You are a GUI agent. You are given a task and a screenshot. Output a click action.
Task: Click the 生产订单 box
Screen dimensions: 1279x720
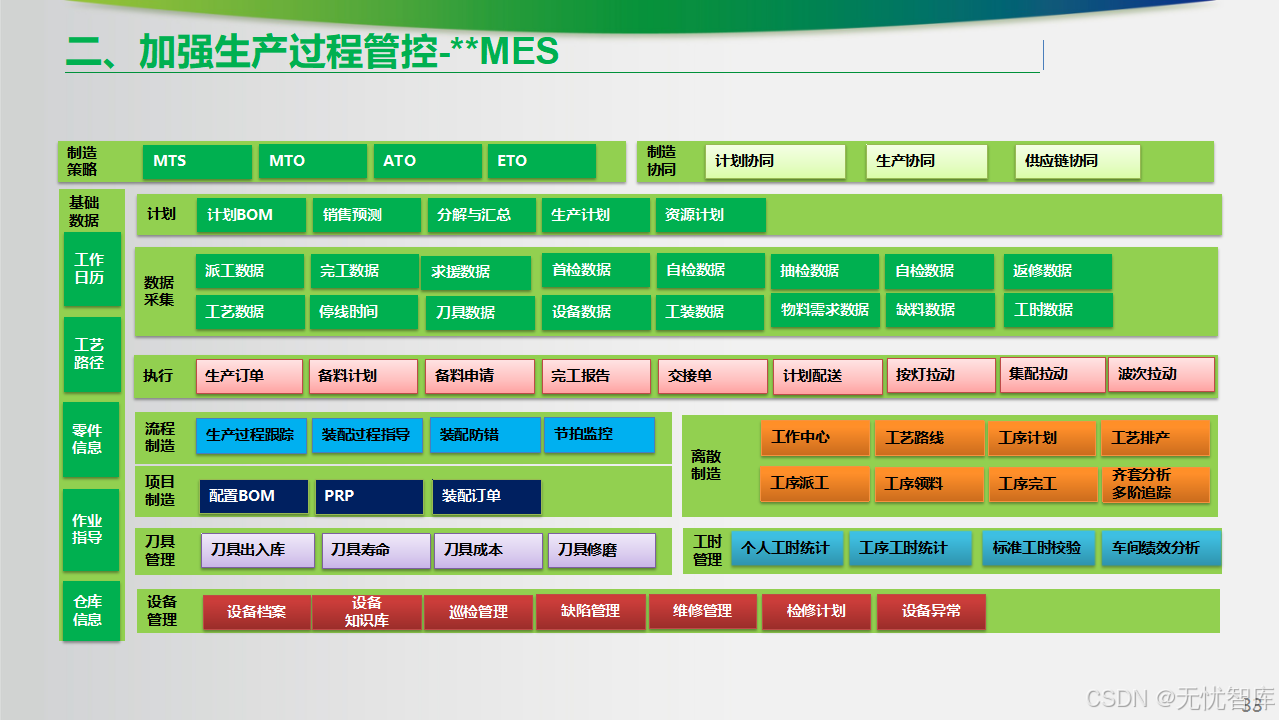[249, 376]
